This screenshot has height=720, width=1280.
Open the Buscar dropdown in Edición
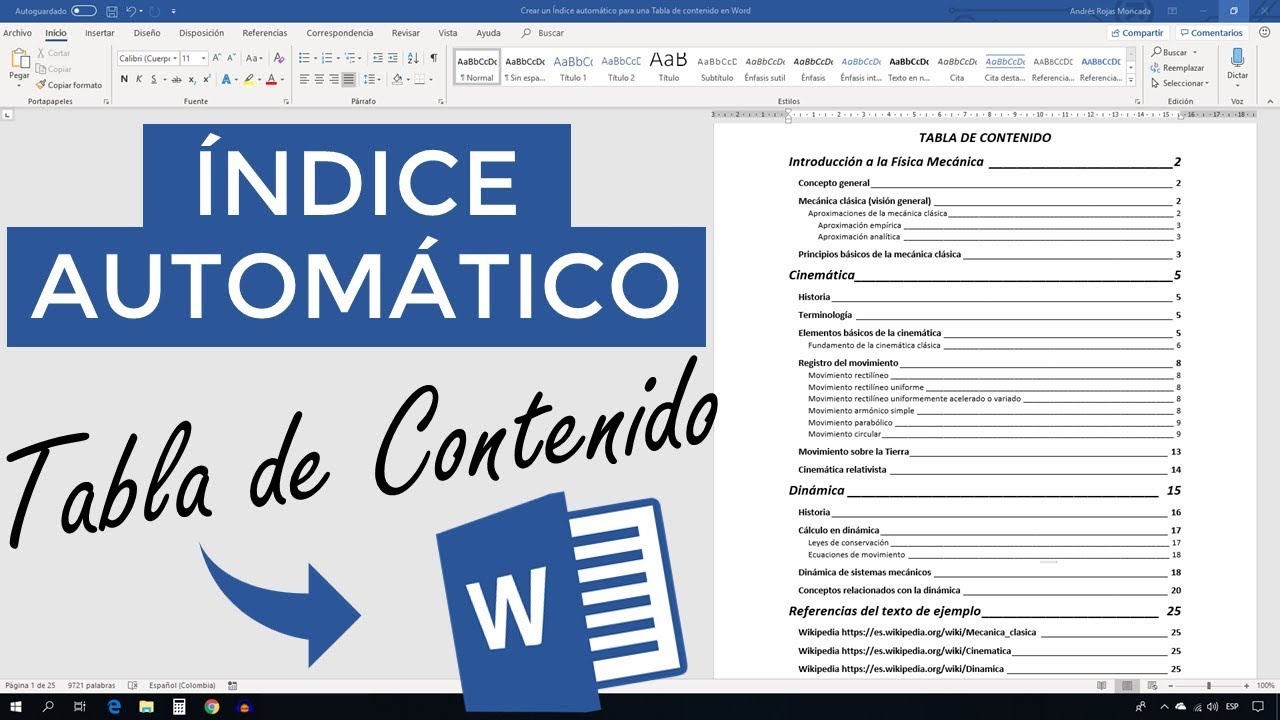tap(1193, 52)
